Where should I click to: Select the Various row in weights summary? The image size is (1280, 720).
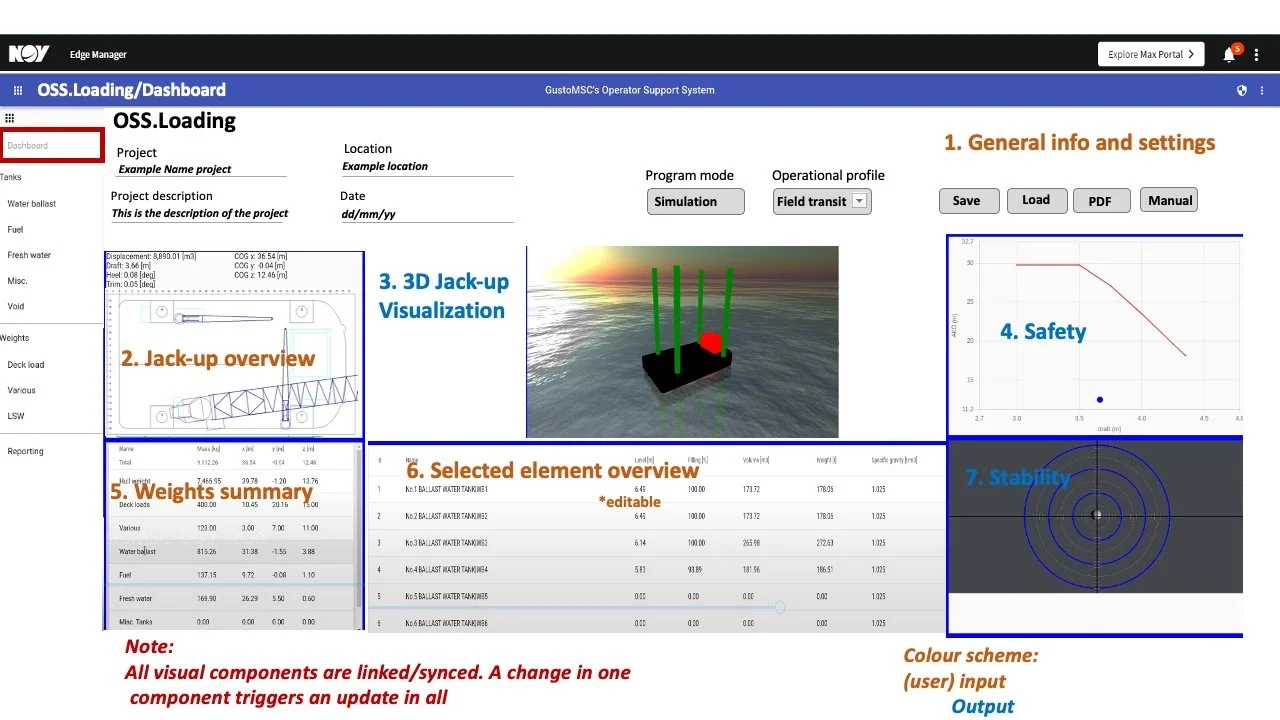(x=229, y=527)
